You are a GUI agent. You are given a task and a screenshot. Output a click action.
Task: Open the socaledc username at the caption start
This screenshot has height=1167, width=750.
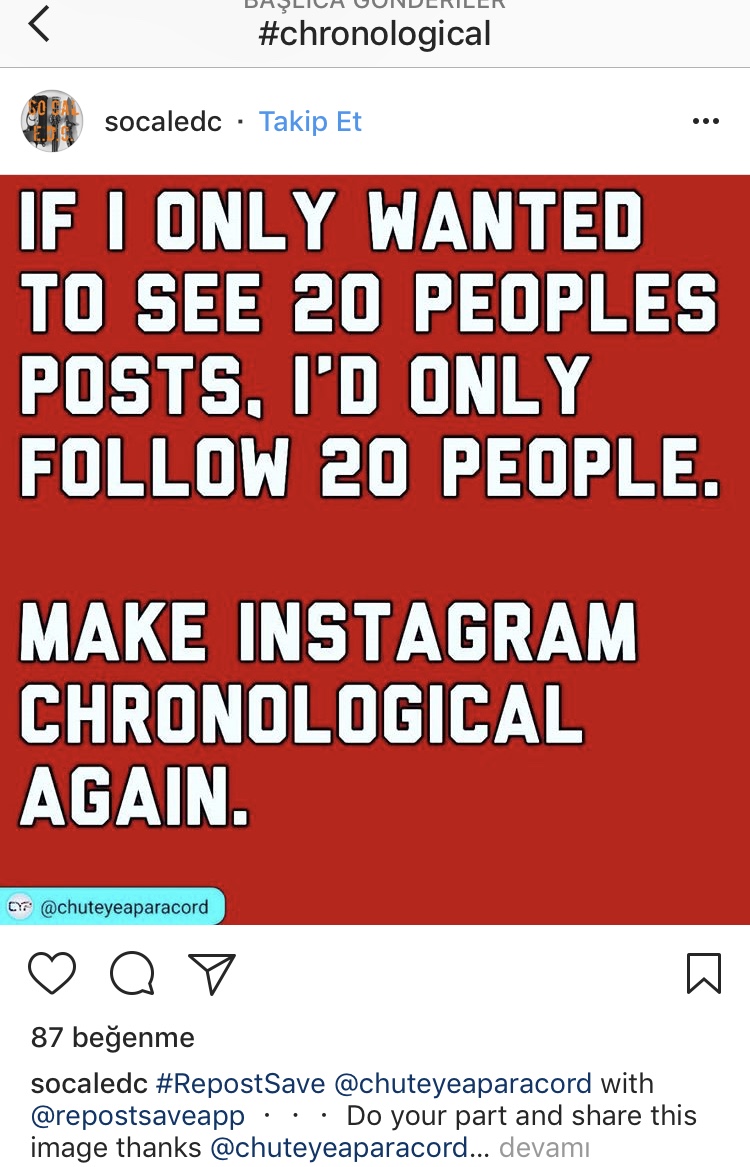89,1084
